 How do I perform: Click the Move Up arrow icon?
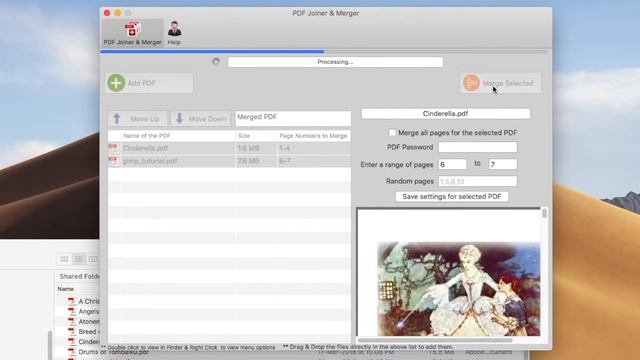(x=117, y=119)
